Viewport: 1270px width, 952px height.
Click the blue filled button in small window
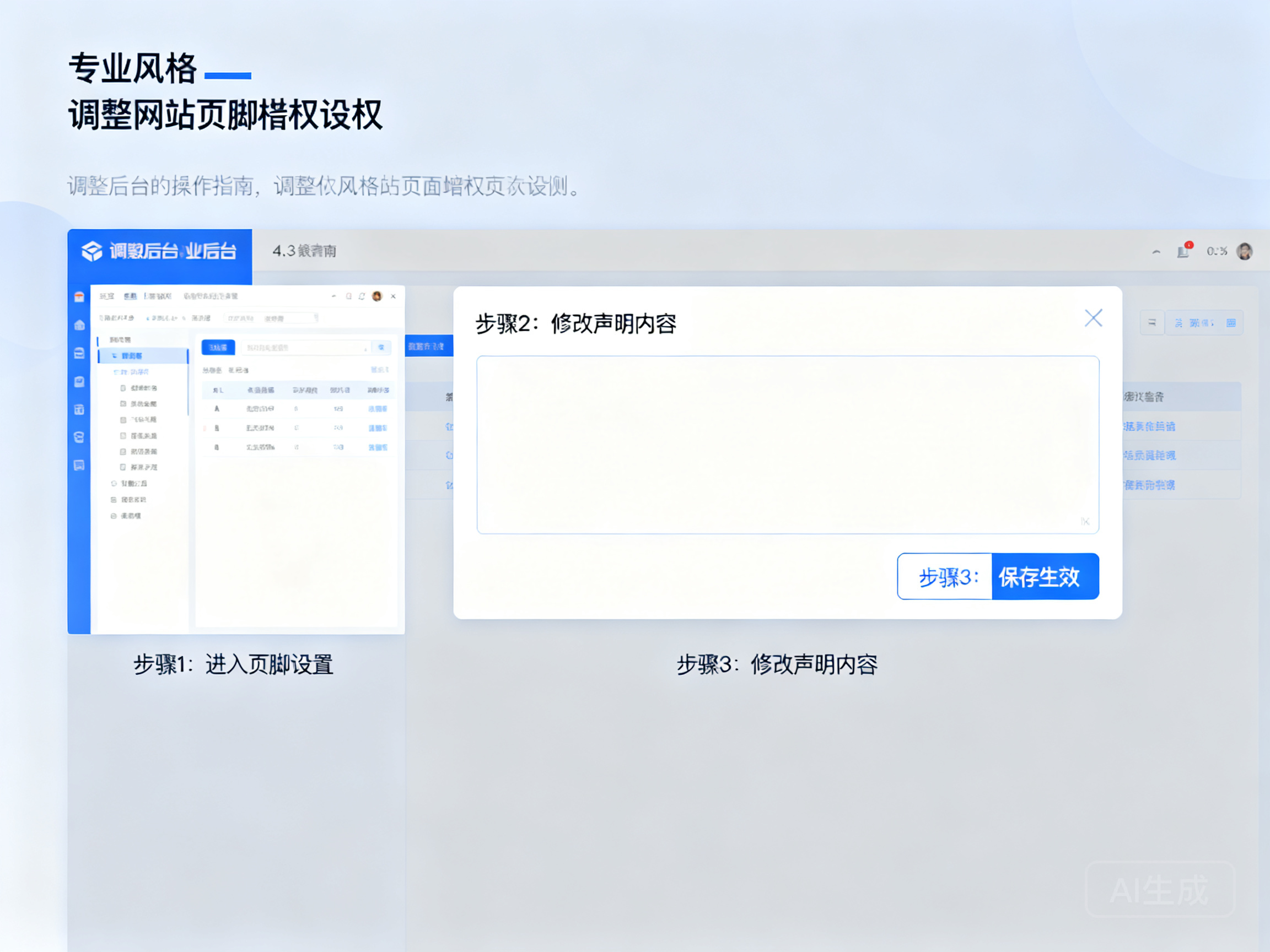click(x=218, y=347)
